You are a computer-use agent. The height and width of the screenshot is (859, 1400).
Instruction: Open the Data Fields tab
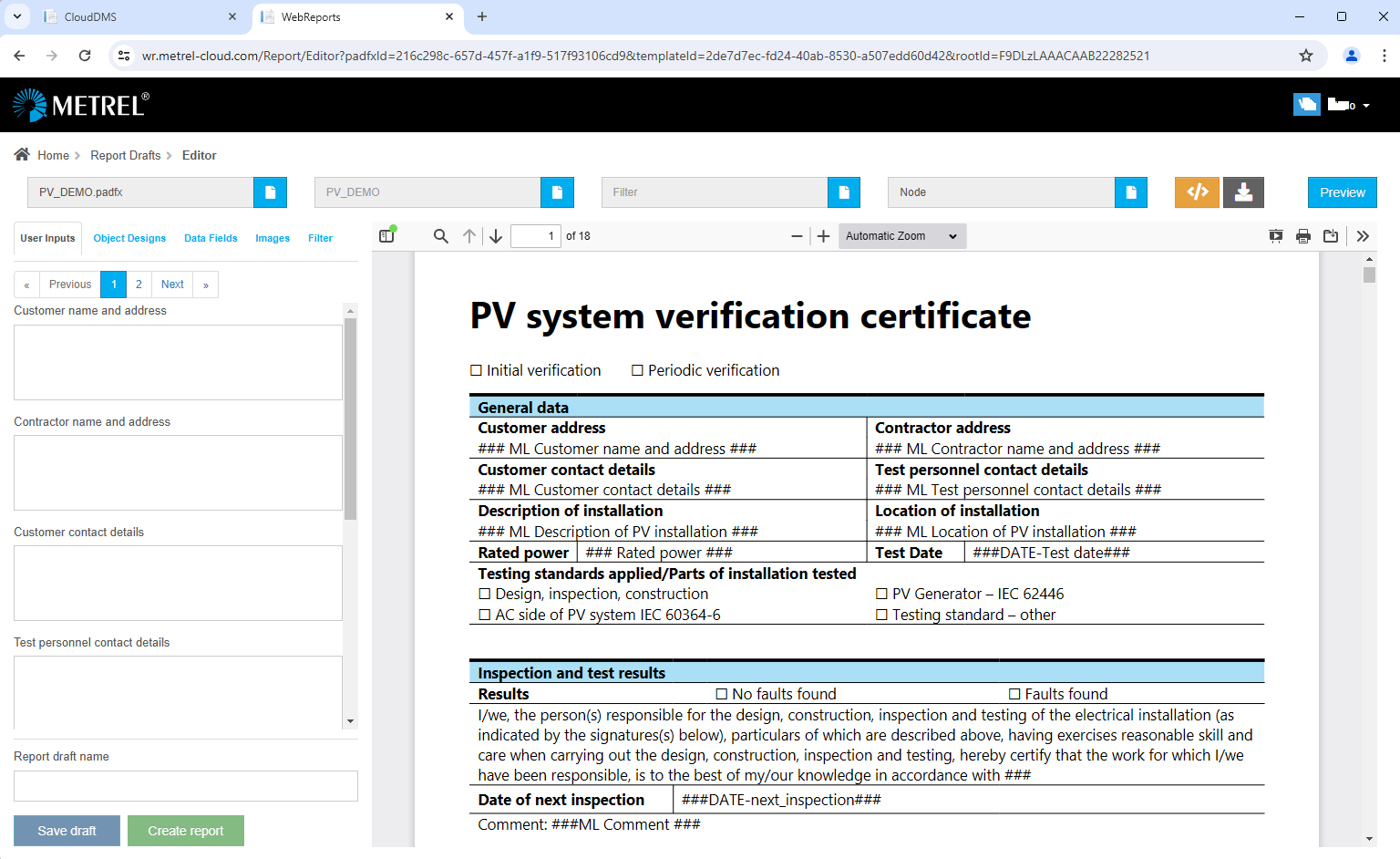click(211, 238)
